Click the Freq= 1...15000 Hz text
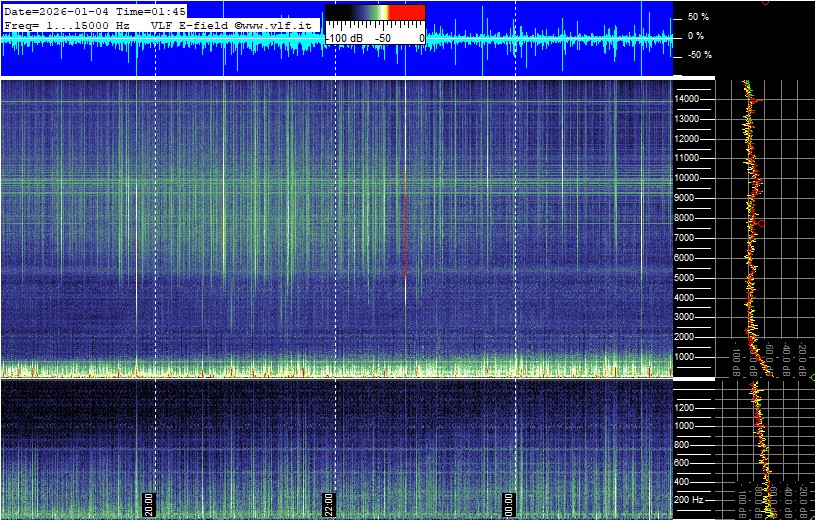Image resolution: width=816 pixels, height=521 pixels. click(67, 25)
